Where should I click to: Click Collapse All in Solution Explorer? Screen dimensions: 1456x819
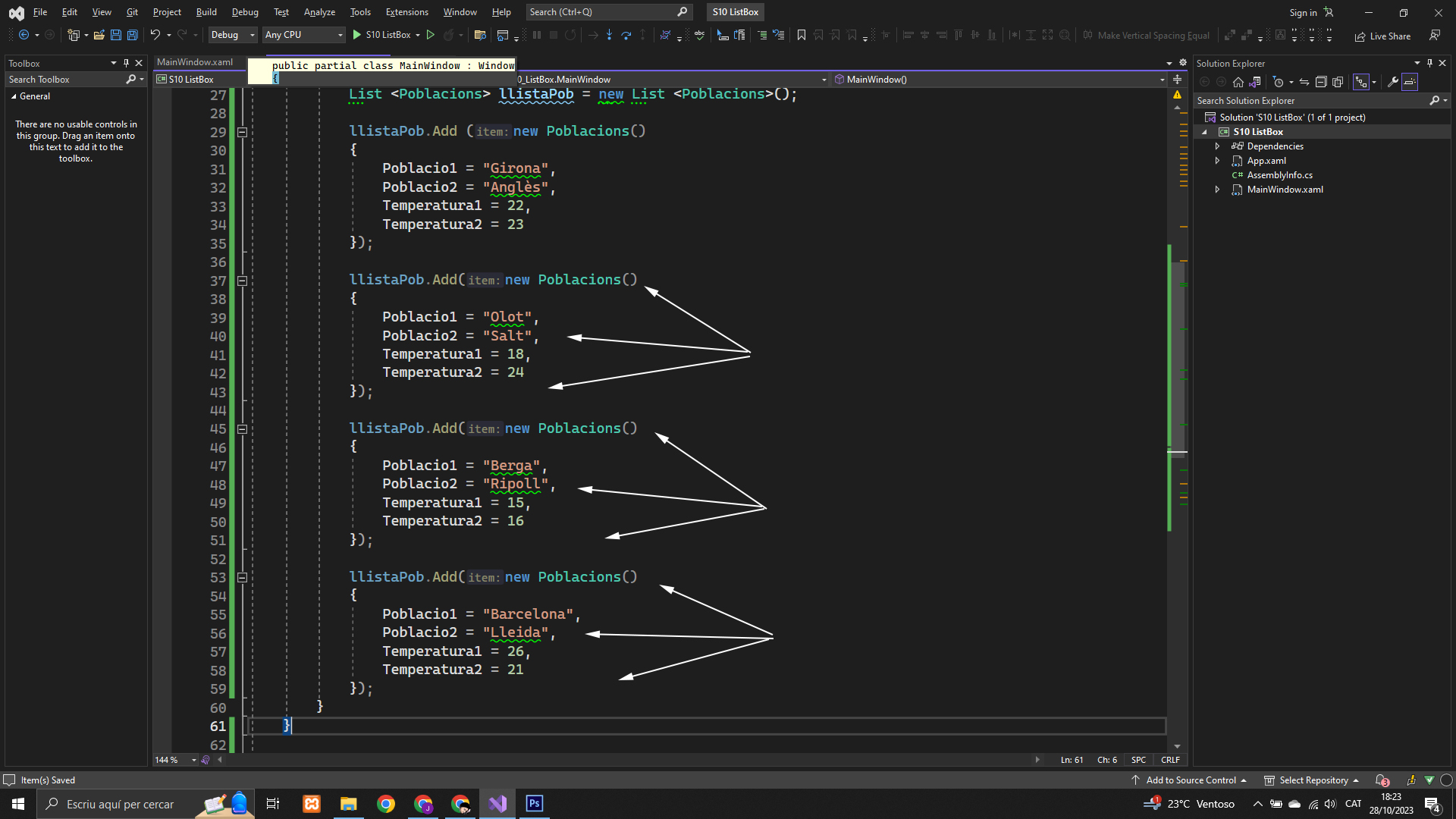(1321, 82)
